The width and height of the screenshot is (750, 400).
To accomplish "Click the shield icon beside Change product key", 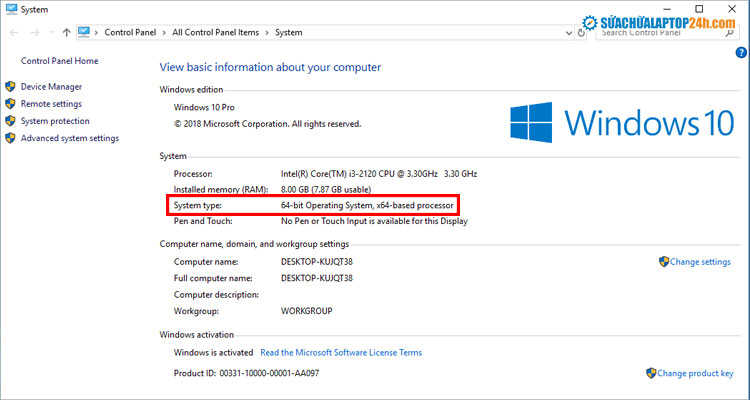I will click(650, 373).
